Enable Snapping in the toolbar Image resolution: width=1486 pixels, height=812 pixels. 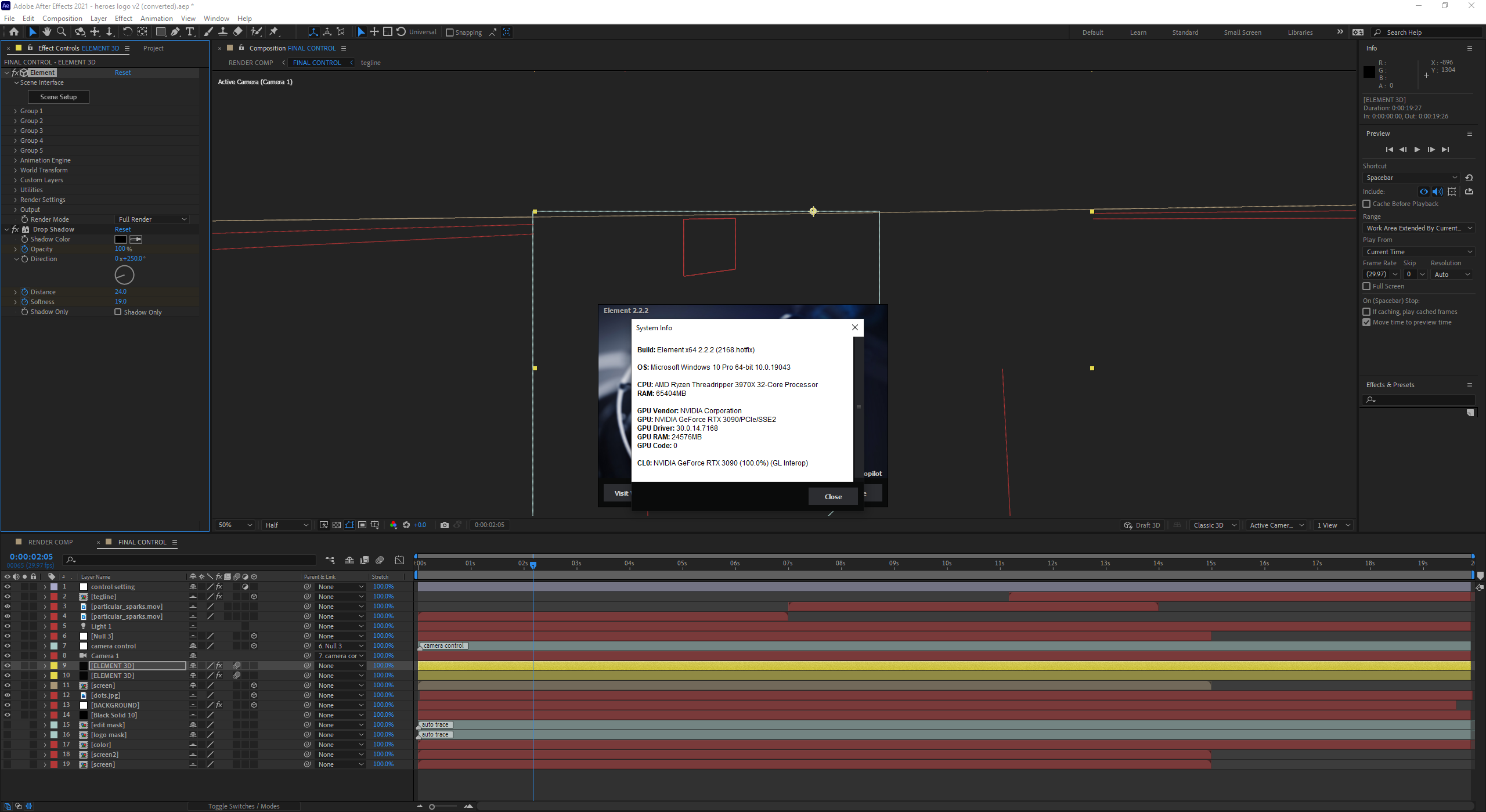click(450, 32)
